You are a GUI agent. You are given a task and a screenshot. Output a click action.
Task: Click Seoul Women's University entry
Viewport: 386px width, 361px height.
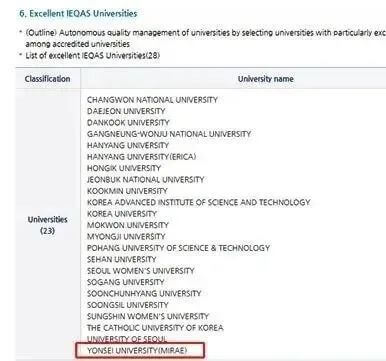140,271
